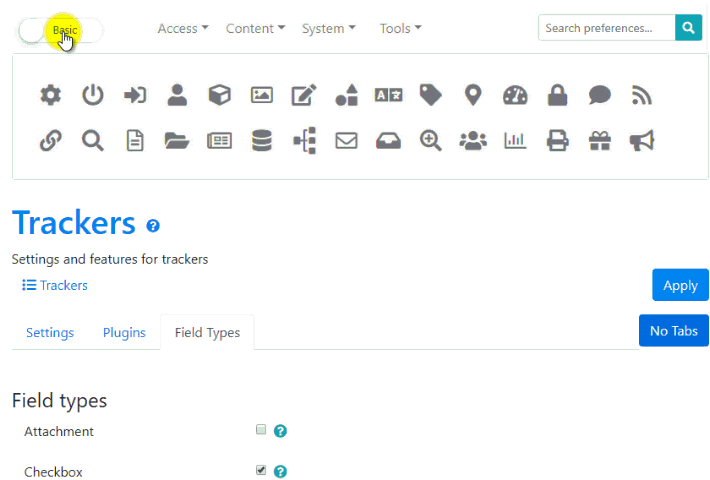
Task: Click the RSS feeds icon
Action: (642, 95)
